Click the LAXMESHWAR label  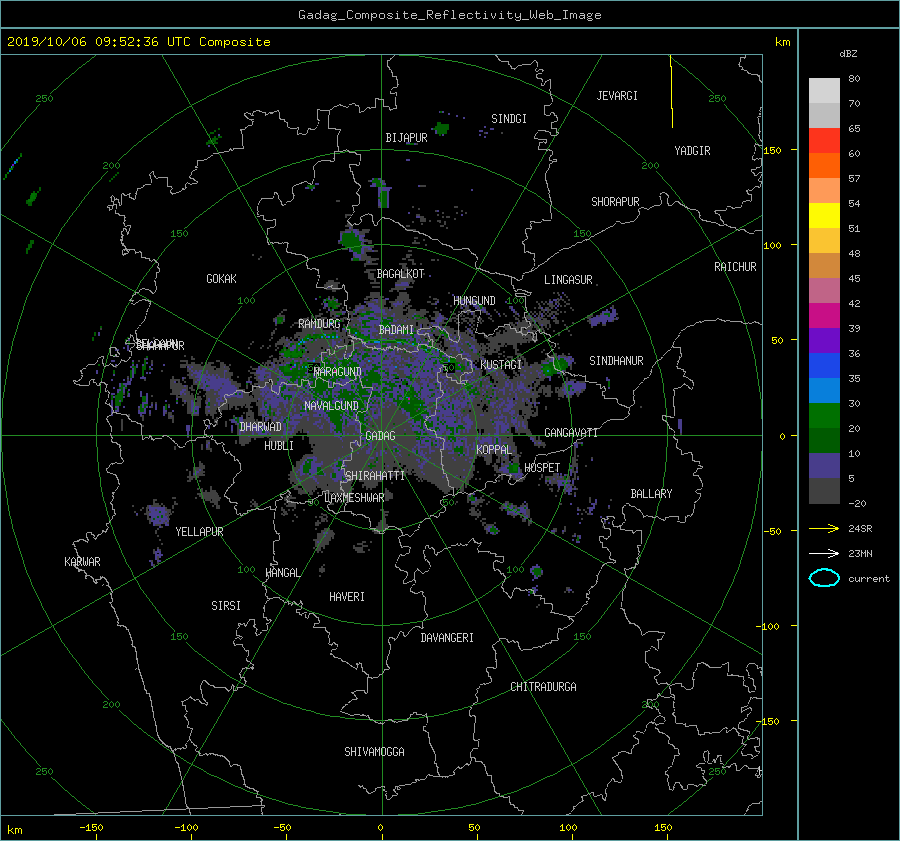point(354,498)
